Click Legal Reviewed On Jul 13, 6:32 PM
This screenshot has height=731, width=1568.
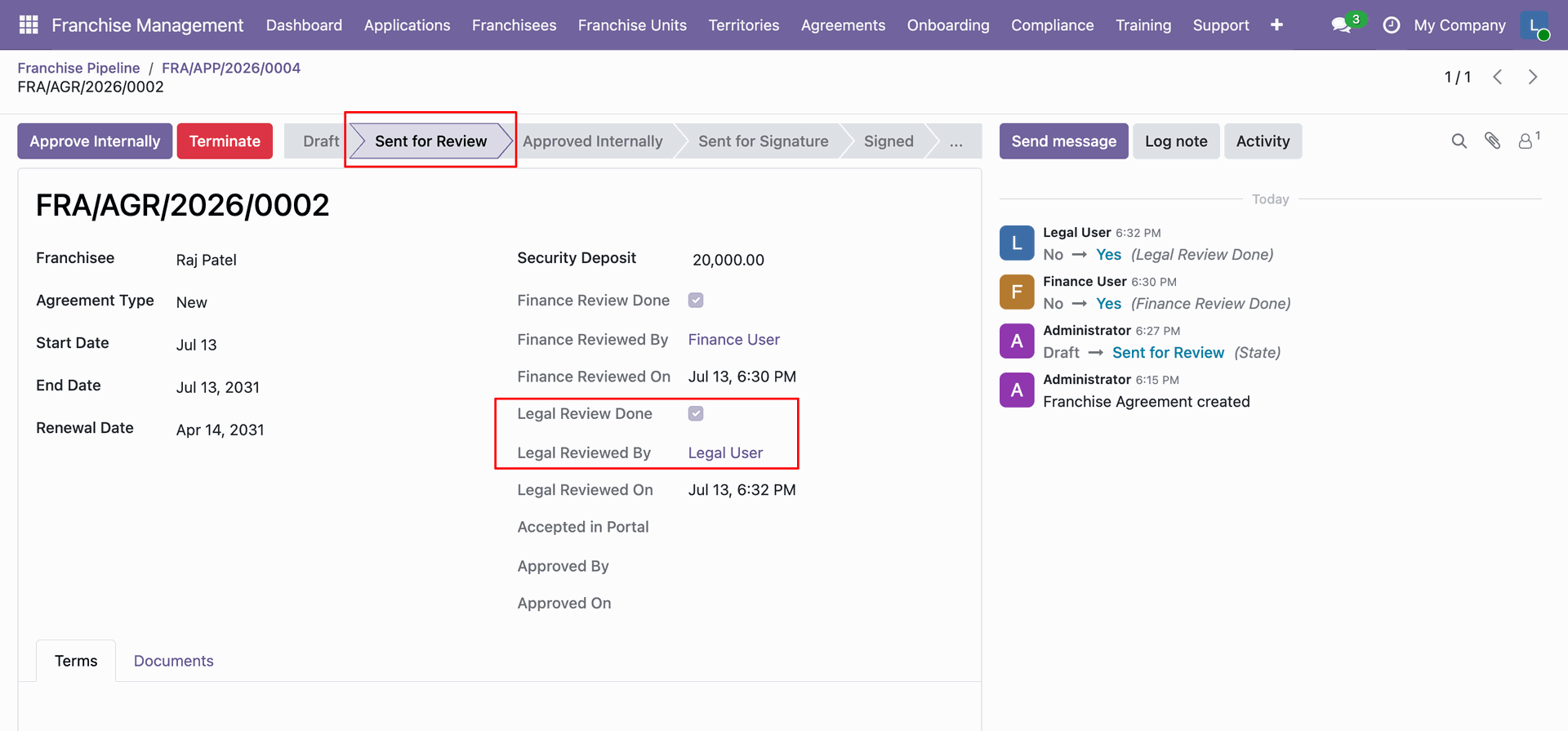742,490
